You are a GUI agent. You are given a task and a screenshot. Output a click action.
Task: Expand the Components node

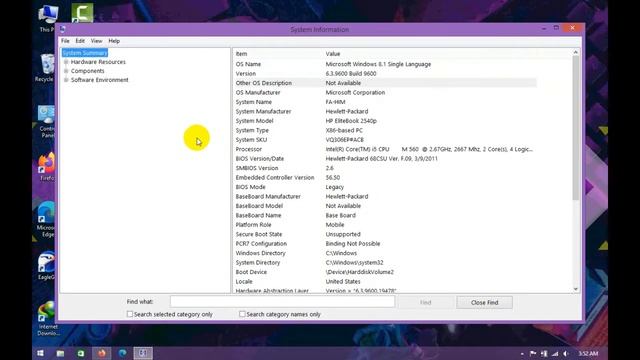(x=66, y=71)
